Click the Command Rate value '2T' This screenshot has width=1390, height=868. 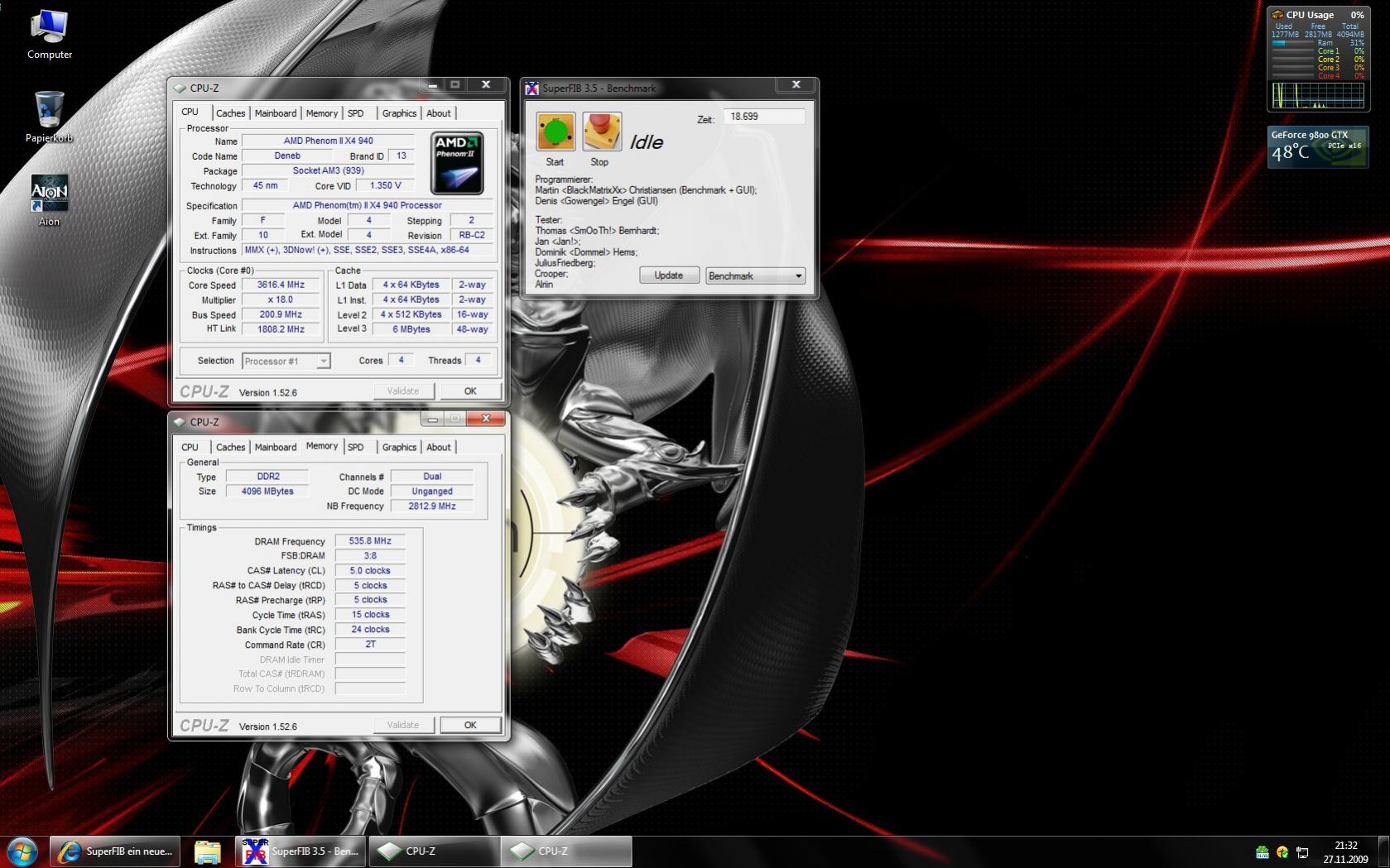pyautogui.click(x=370, y=645)
